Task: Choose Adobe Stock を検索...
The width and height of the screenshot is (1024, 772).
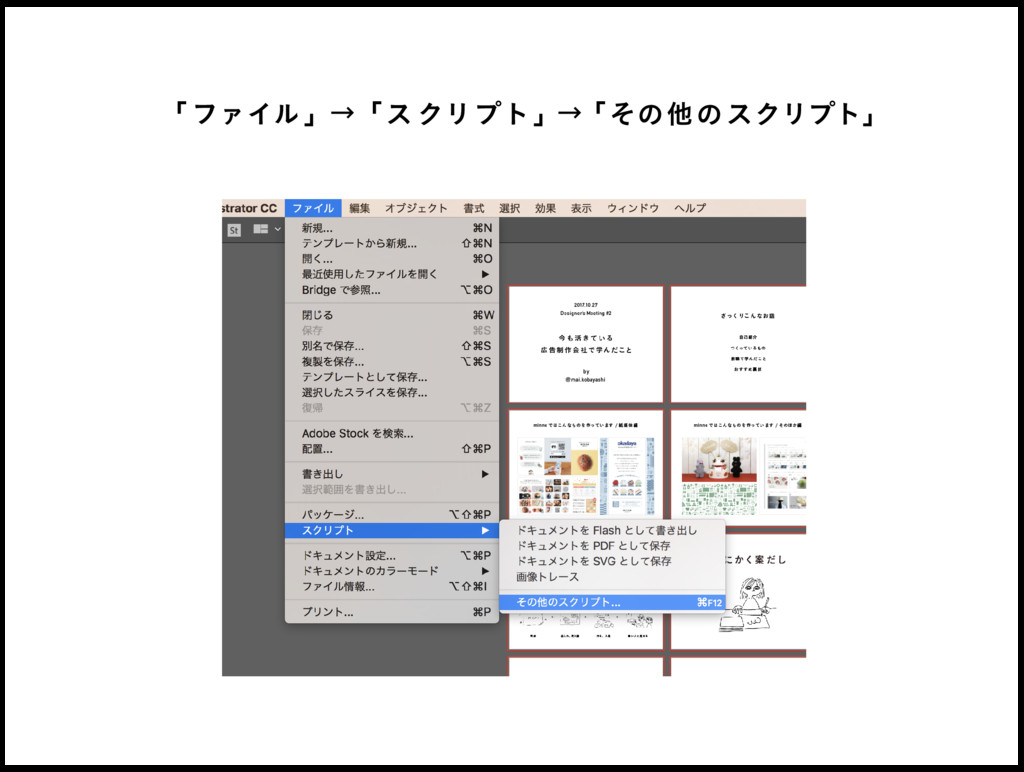Action: click(x=392, y=434)
